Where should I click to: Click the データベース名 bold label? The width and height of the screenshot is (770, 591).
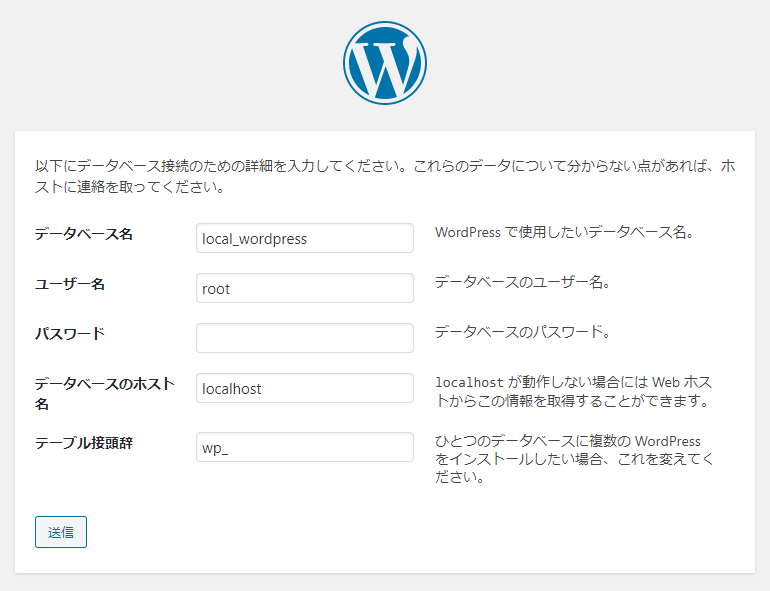(x=83, y=234)
